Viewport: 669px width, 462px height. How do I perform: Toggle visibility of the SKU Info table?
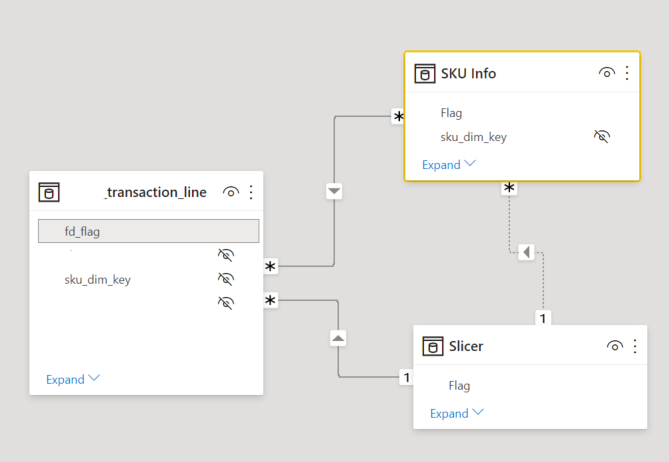click(606, 73)
